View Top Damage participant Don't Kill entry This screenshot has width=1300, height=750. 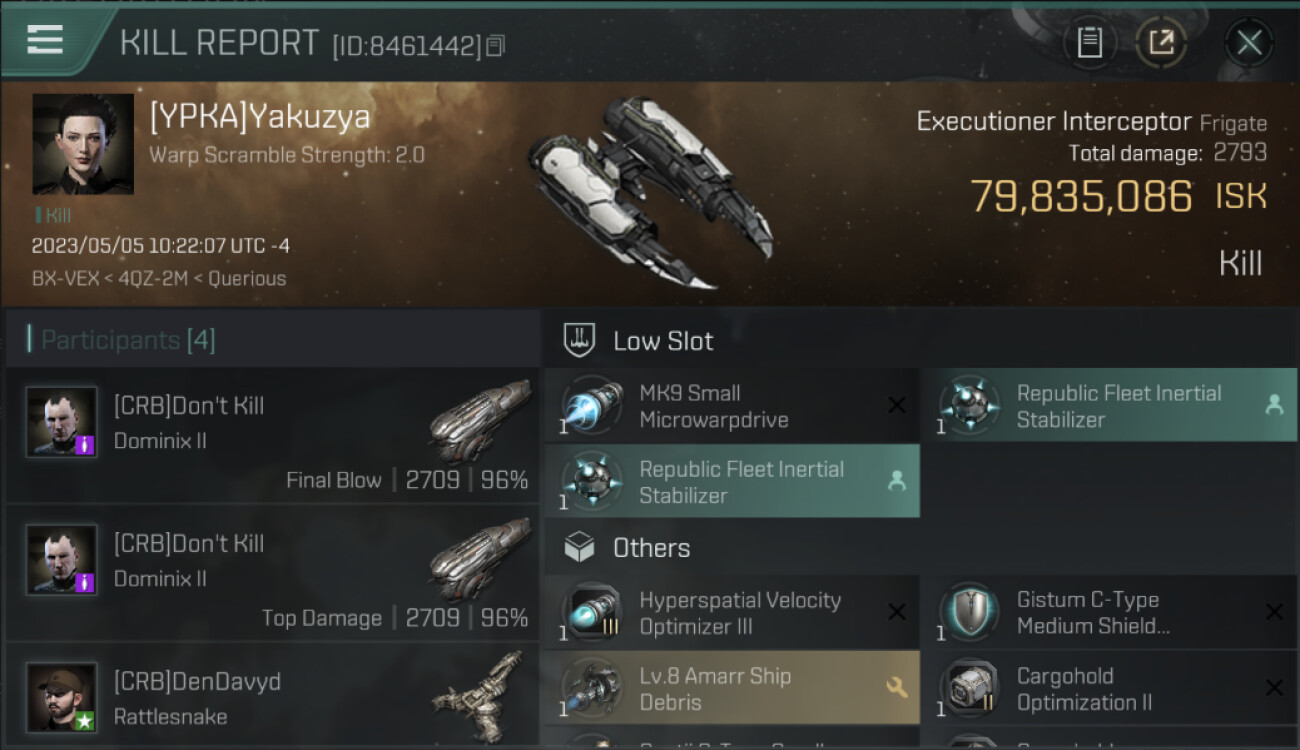[x=272, y=574]
